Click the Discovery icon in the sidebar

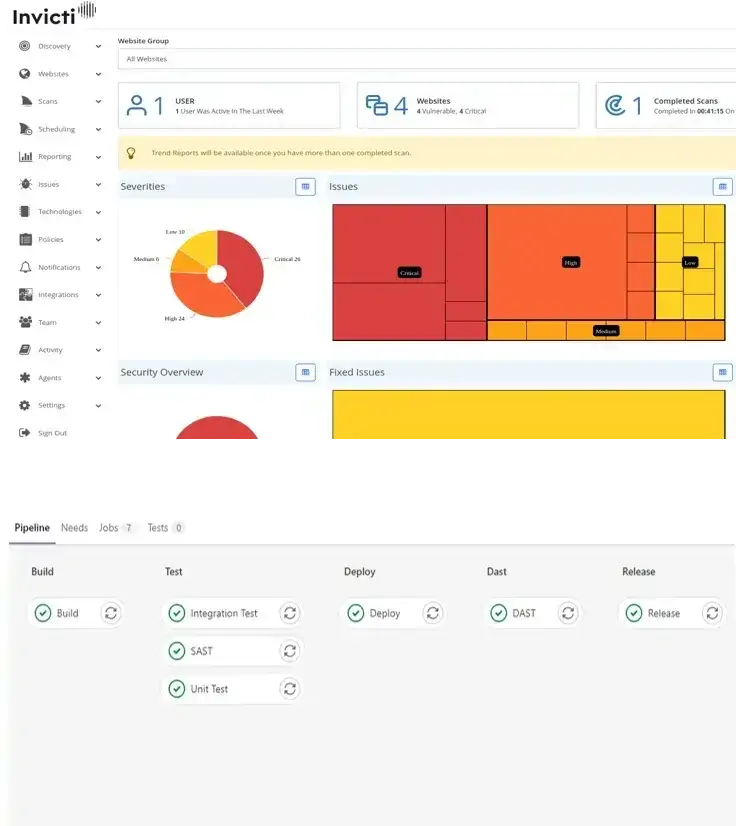[x=25, y=46]
